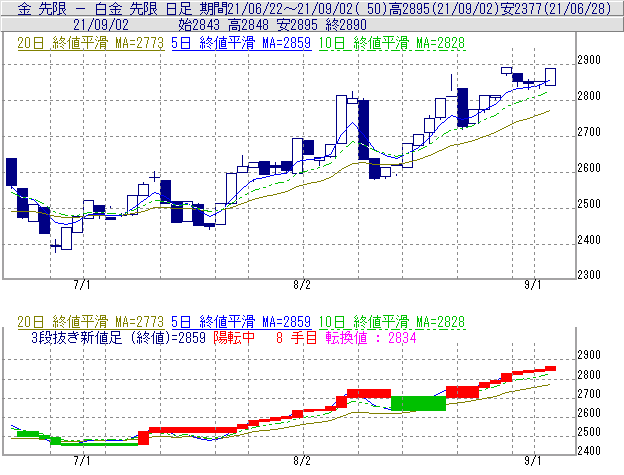Click the 高2895(21/09/02) period high text
624x475 pixels.
(444, 8)
